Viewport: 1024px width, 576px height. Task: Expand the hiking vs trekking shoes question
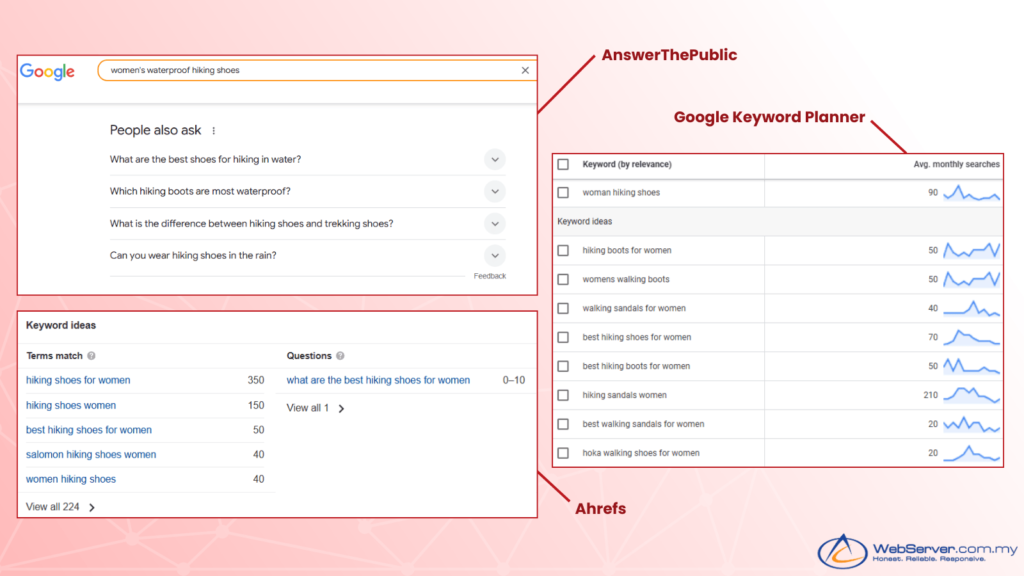coord(494,223)
